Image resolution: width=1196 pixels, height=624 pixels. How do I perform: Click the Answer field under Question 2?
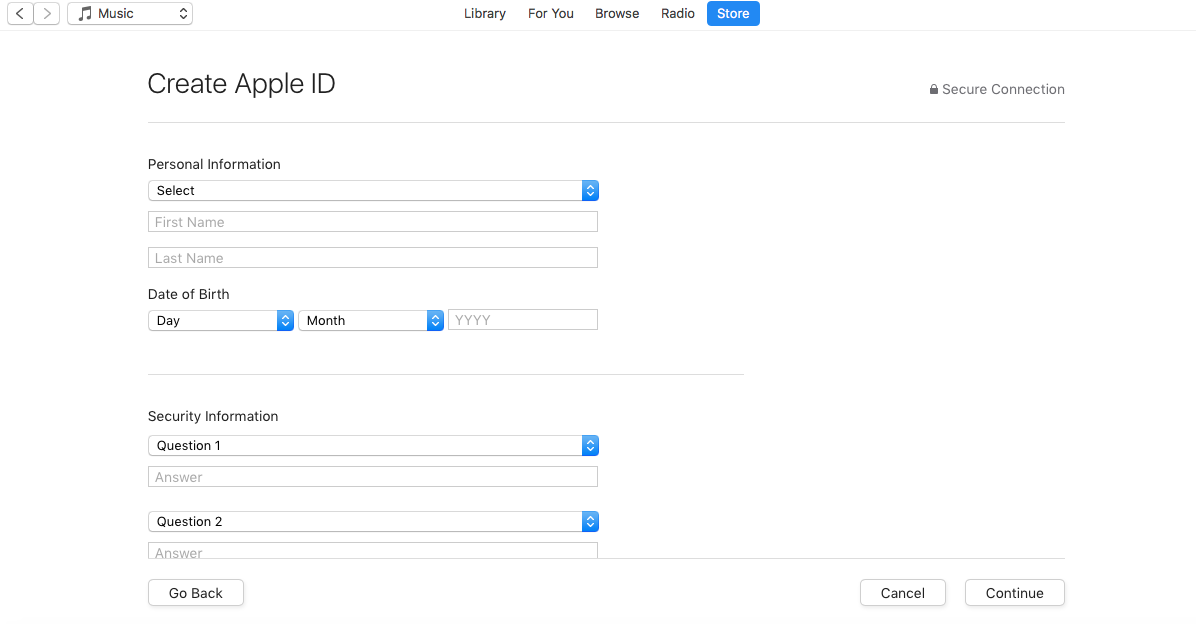click(x=373, y=551)
